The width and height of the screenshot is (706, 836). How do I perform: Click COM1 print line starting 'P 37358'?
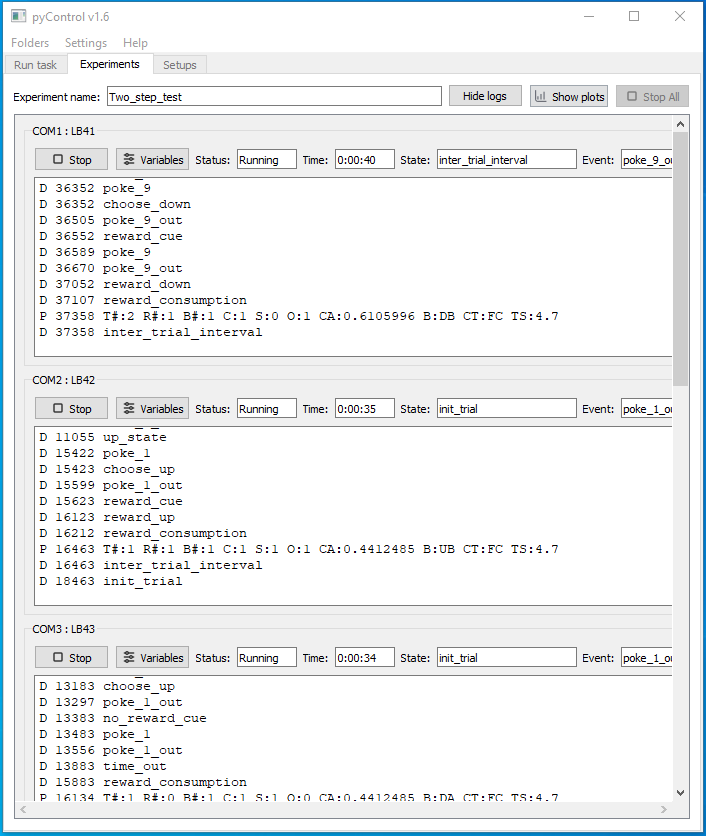[x=299, y=316]
